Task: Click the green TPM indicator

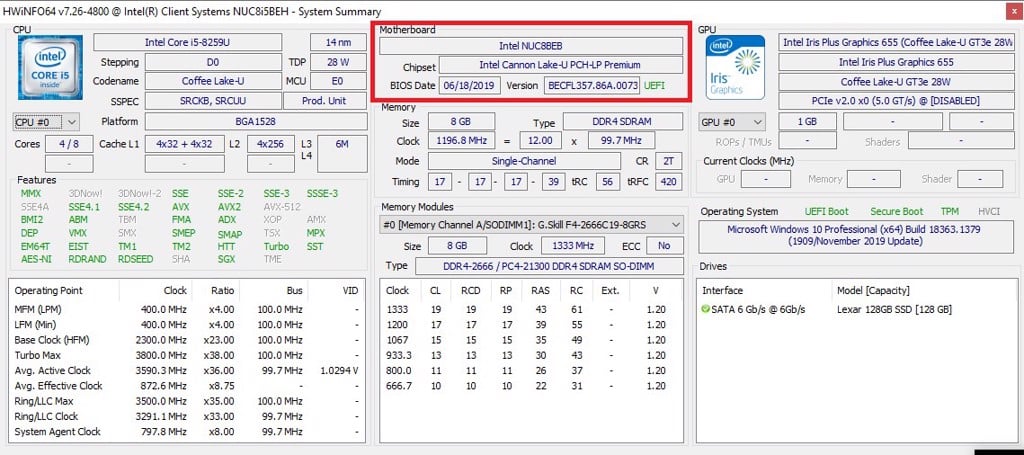Action: 950,212
